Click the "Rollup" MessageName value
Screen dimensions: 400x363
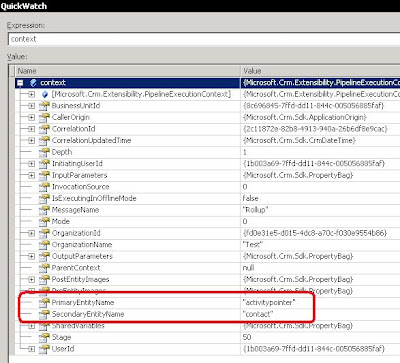(x=256, y=210)
